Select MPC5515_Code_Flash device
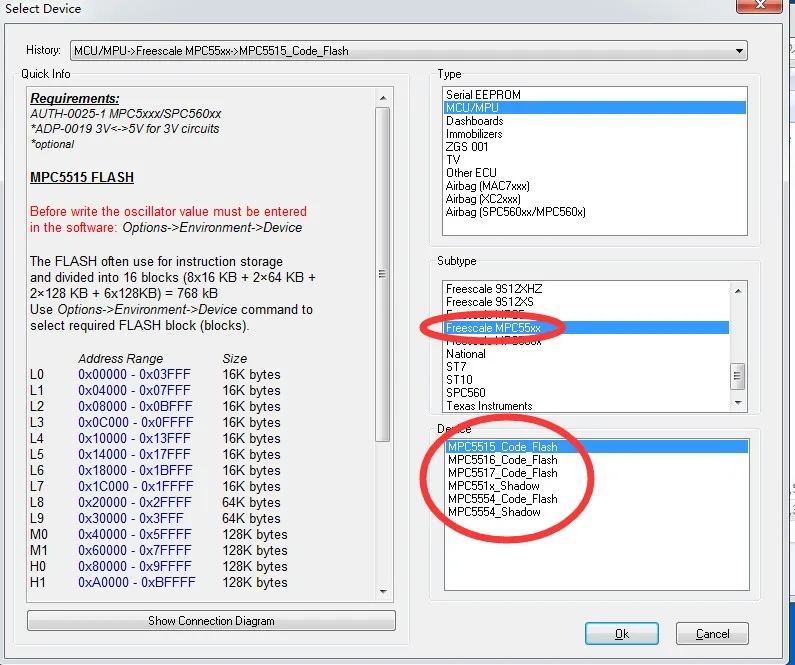Screen dimensions: 795x665 click(x=596, y=447)
